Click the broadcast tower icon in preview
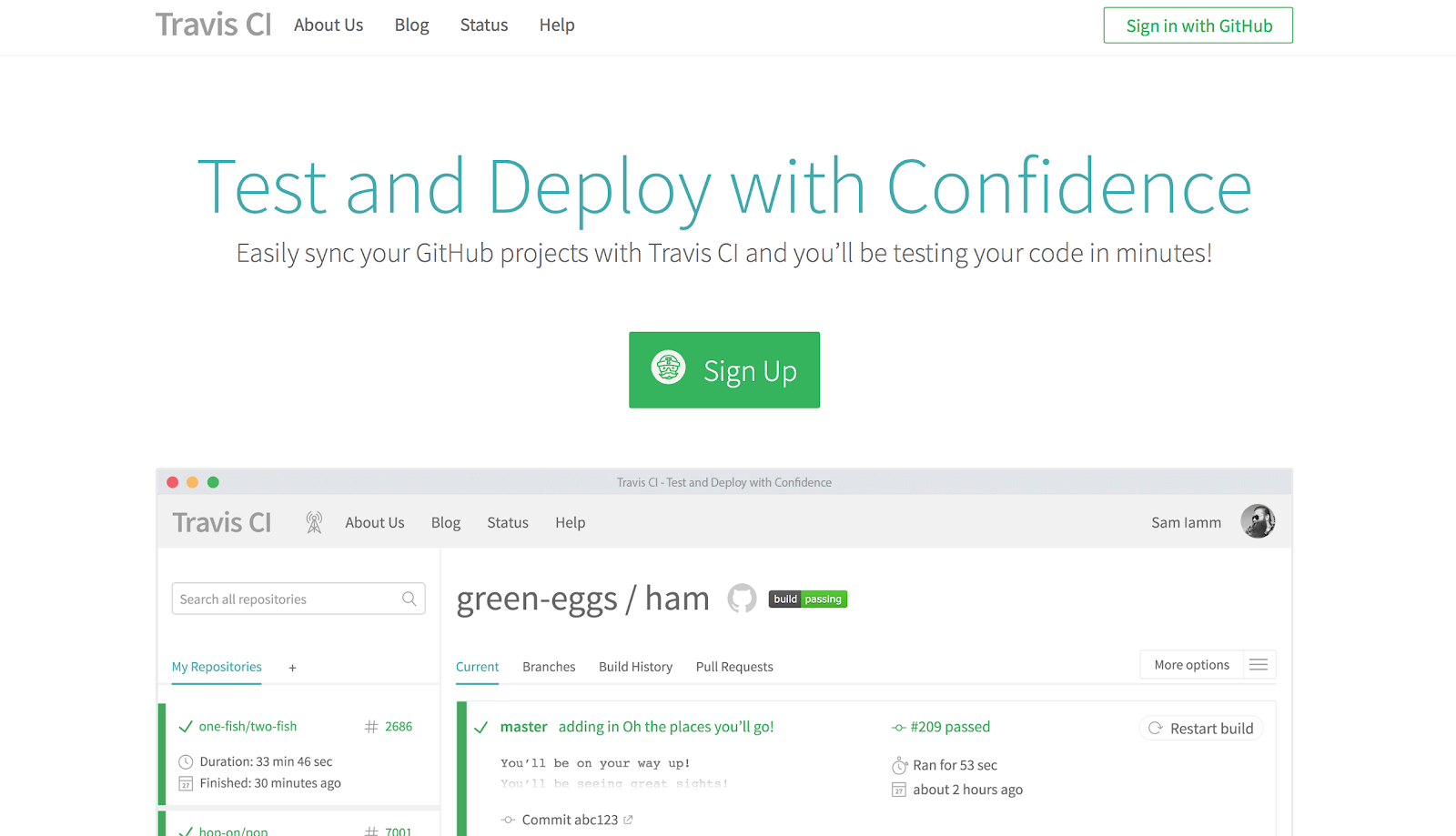The width and height of the screenshot is (1456, 836). pos(314,522)
